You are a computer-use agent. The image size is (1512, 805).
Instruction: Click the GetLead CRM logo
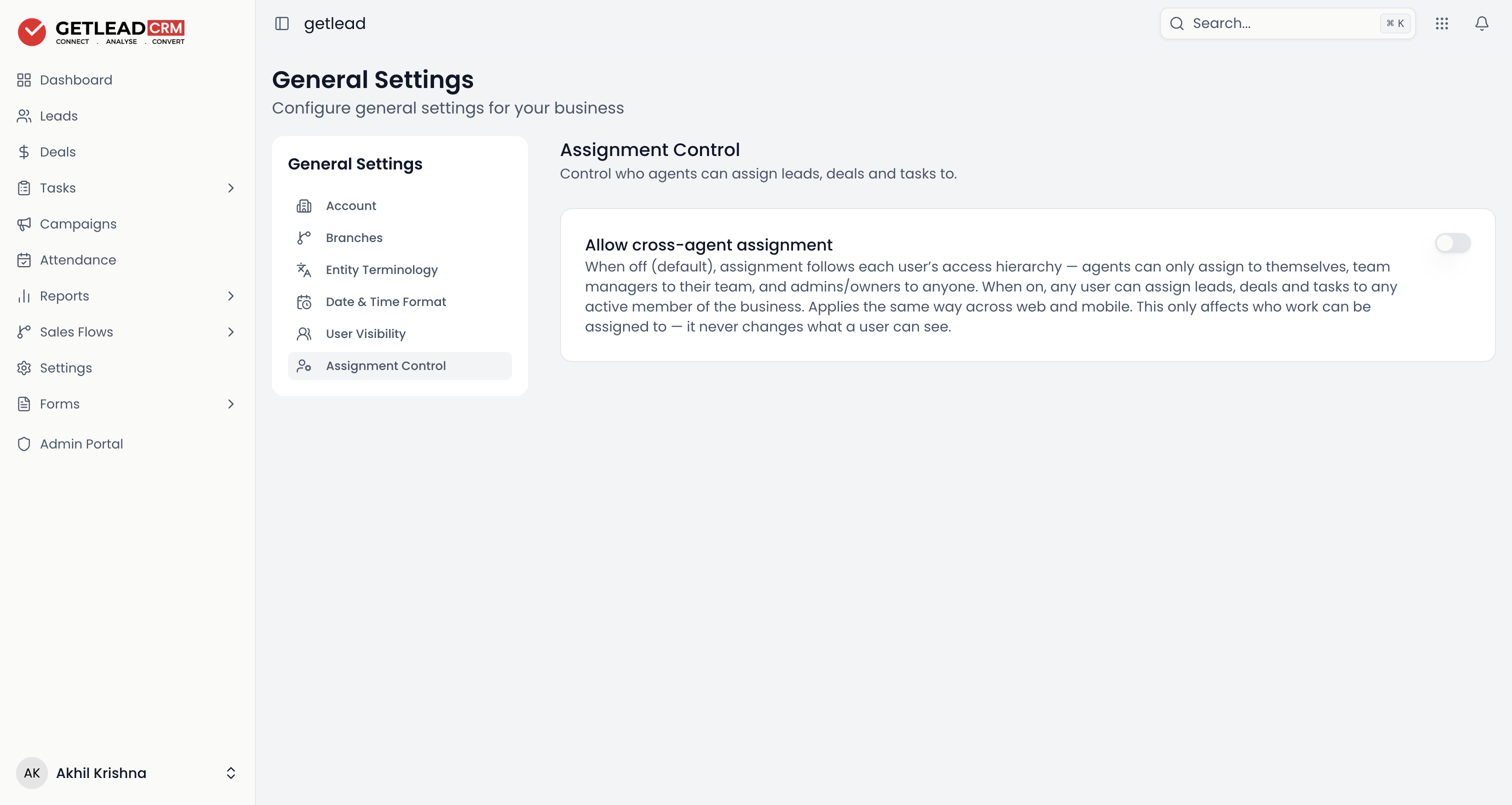coord(101,31)
